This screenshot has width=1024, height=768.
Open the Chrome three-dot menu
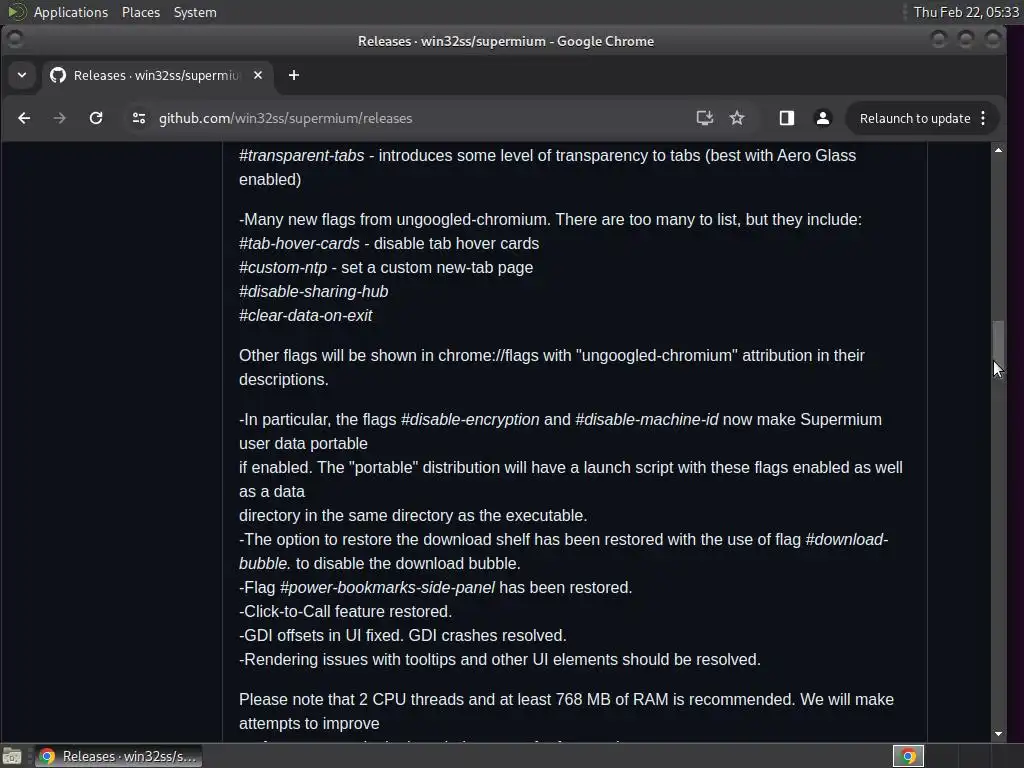(x=984, y=118)
